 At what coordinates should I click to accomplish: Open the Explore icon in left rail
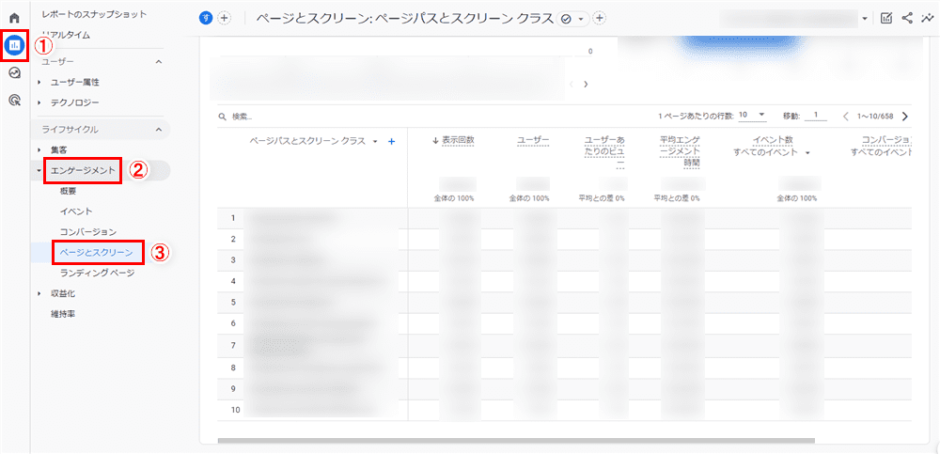14,73
